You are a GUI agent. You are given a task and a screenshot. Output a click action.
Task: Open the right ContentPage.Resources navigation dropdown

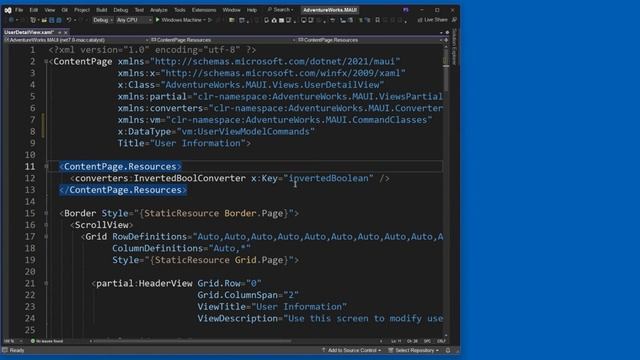(x=370, y=40)
